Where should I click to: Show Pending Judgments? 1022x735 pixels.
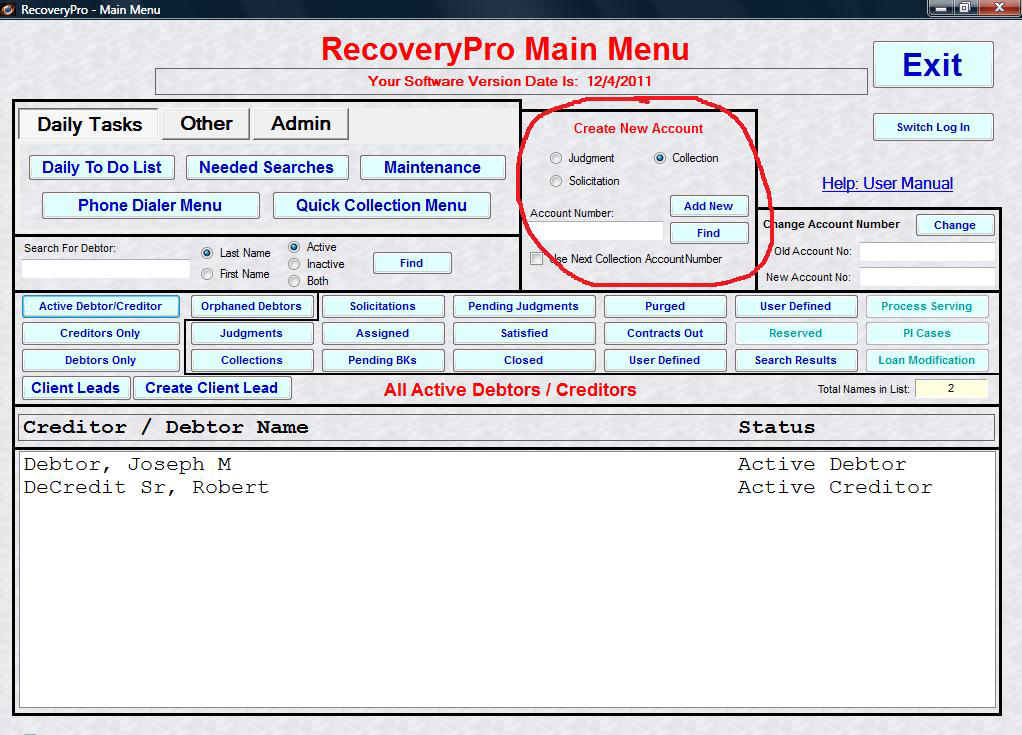pyautogui.click(x=523, y=306)
